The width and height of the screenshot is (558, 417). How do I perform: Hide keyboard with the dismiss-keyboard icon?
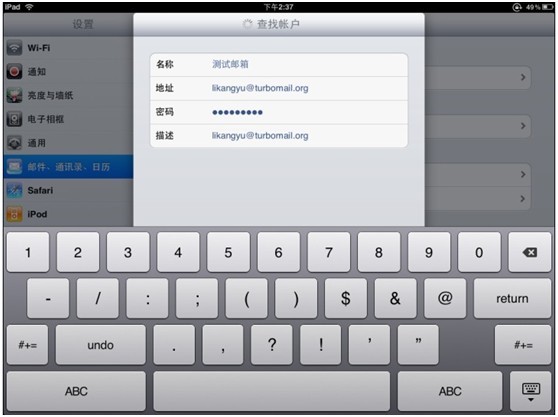[531, 391]
